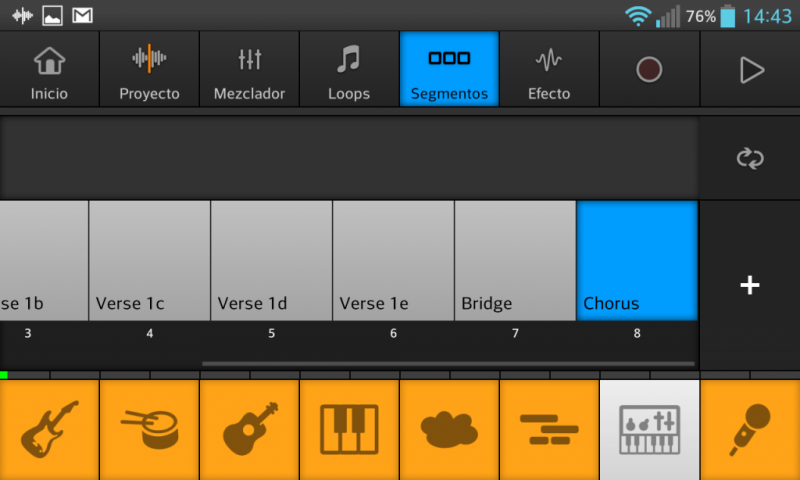Viewport: 800px width, 480px height.
Task: Choose the microphone vocal track
Action: (750, 429)
